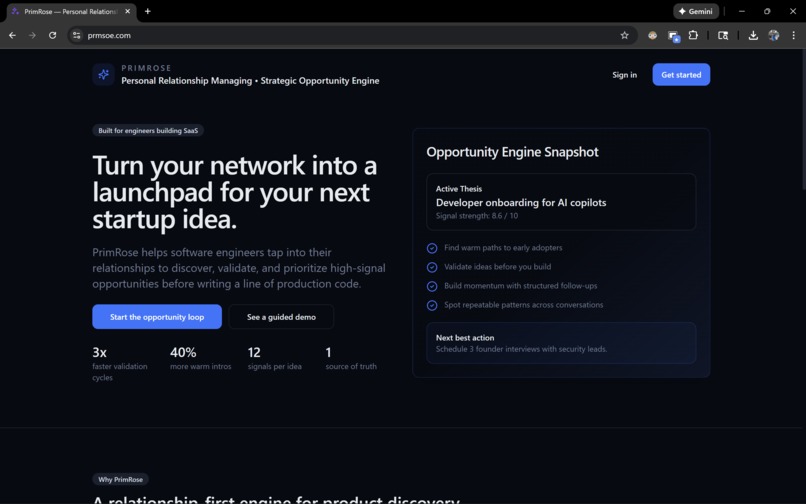Click the check icon beside 'Spot repeatable patterns'
Viewport: 806px width, 504px height.
[432, 305]
